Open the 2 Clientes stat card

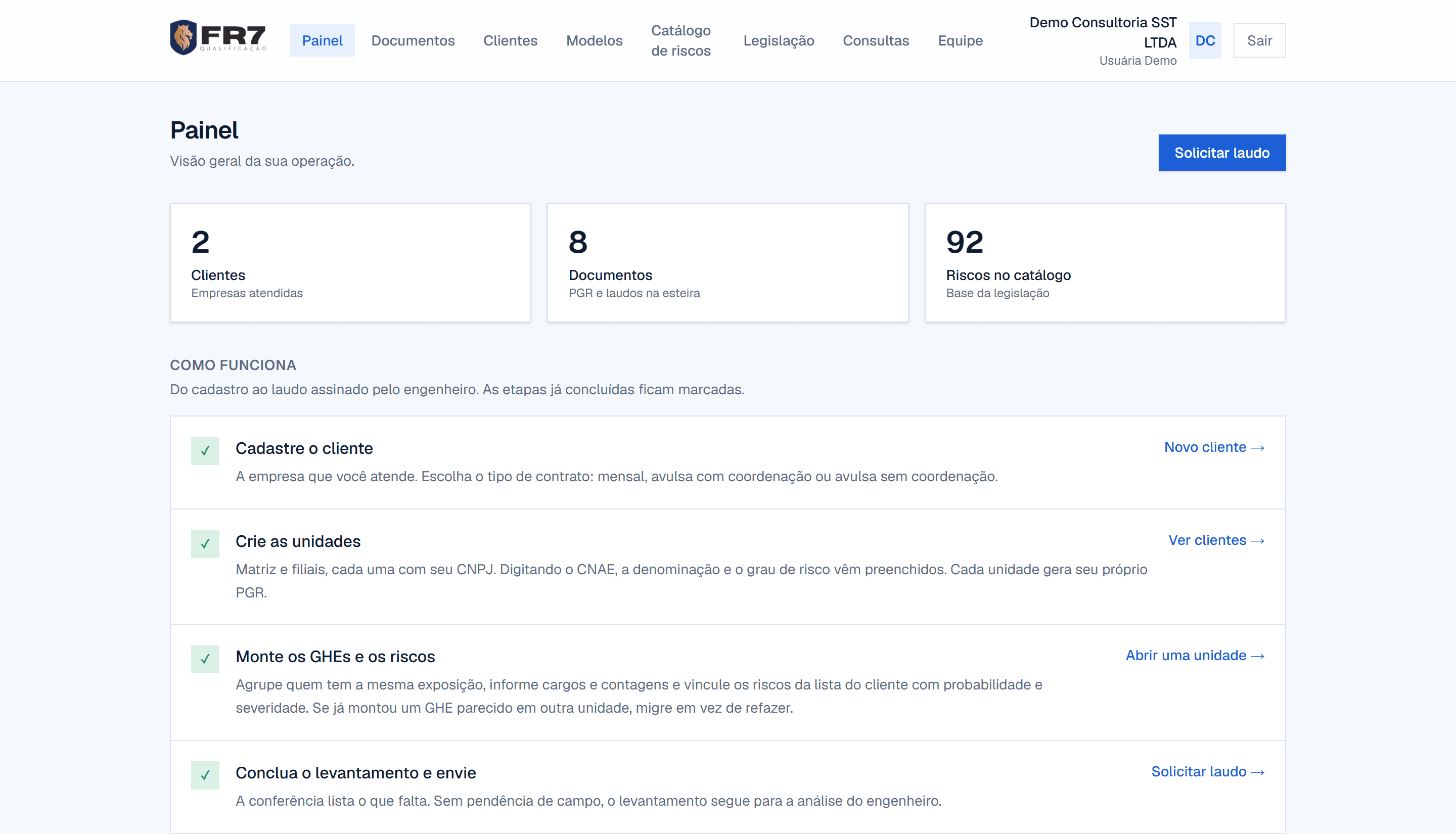350,263
